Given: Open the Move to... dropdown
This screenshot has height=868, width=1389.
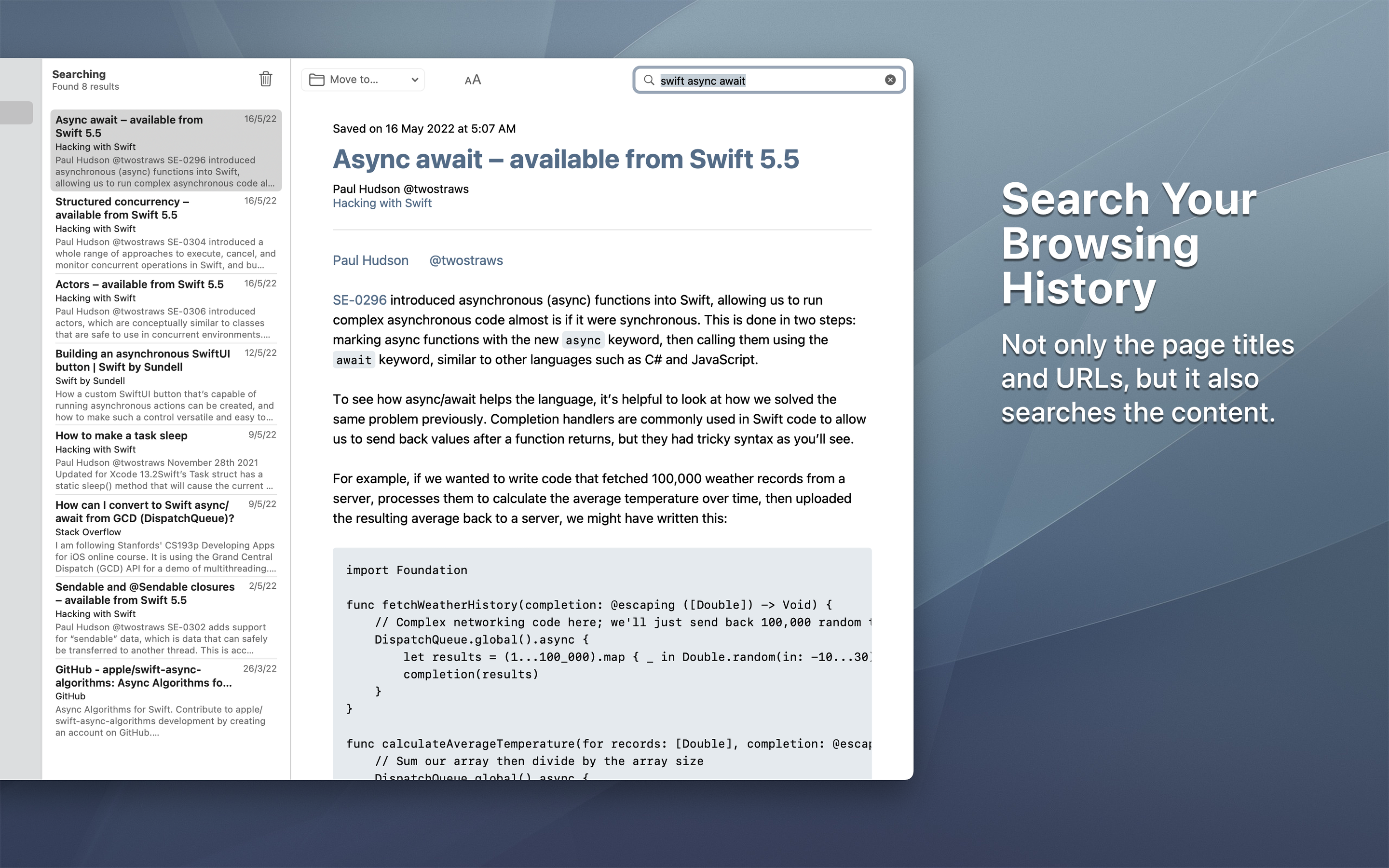Looking at the screenshot, I should [x=363, y=80].
